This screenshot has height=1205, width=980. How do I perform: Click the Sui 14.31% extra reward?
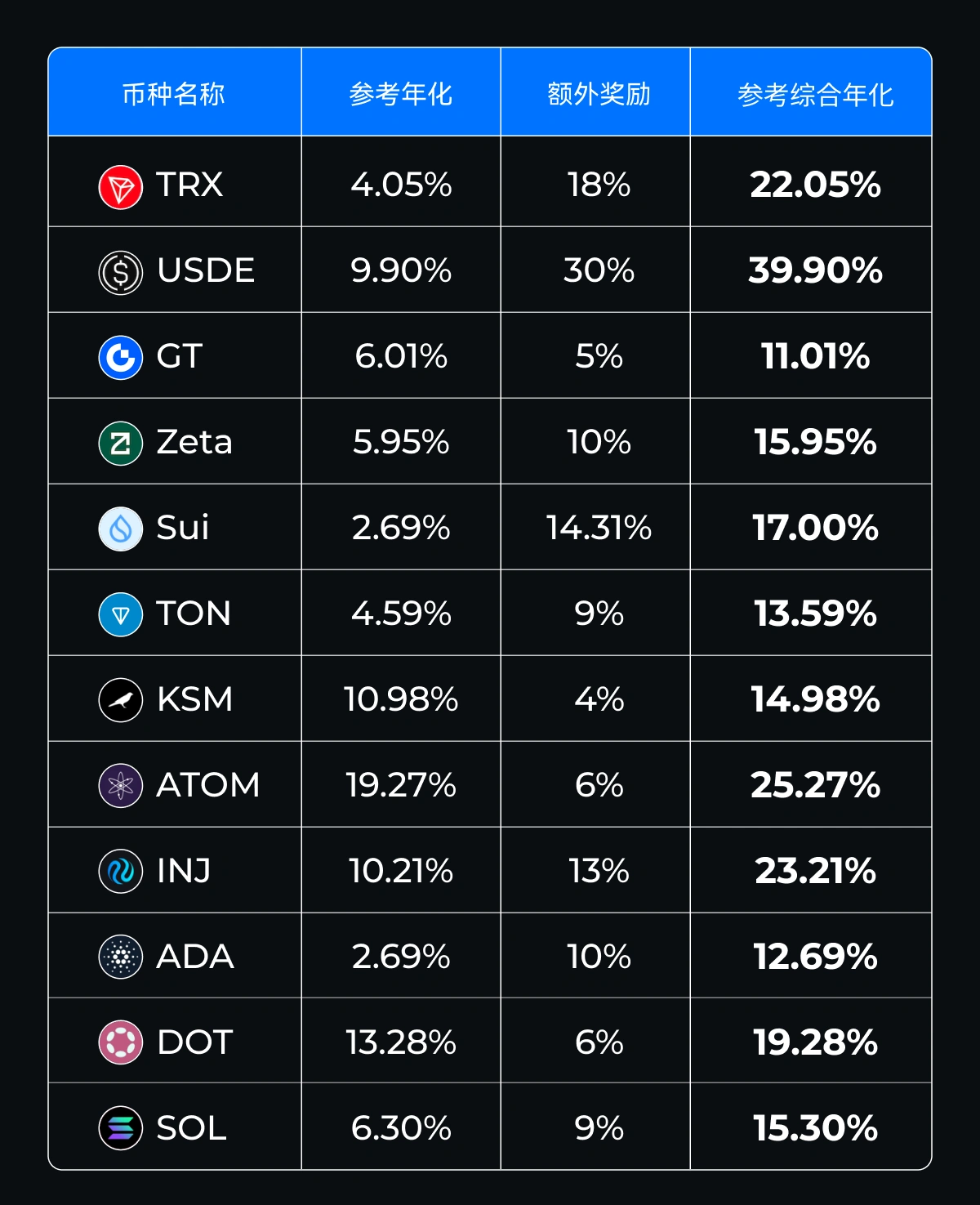[599, 528]
